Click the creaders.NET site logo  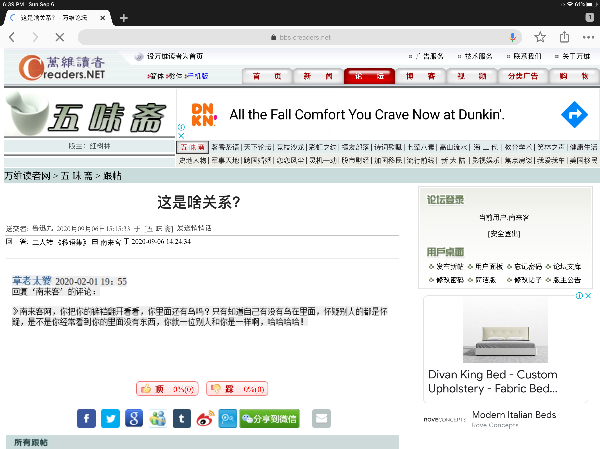[62, 68]
